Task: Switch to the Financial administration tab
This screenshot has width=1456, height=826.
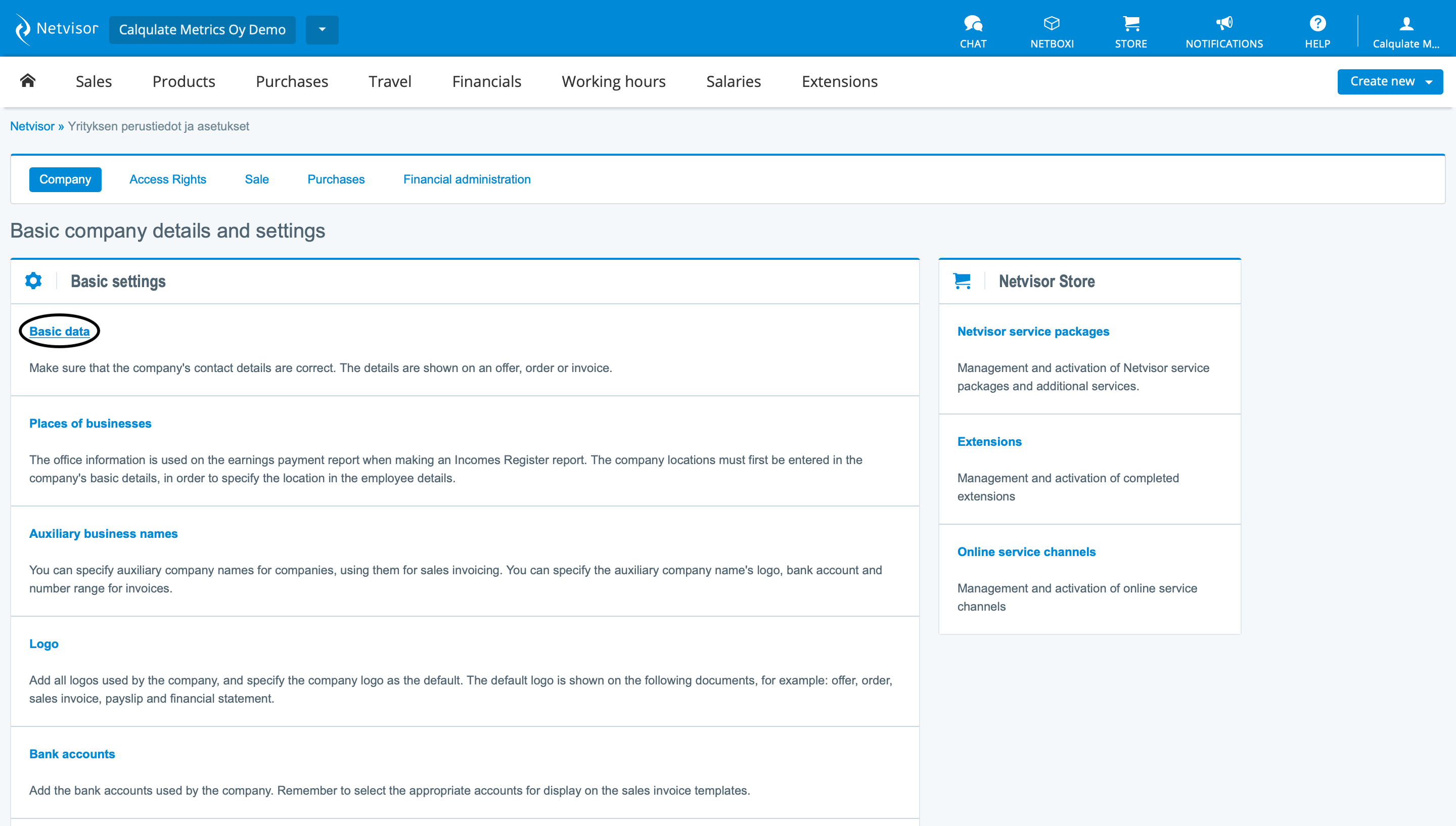Action: click(x=466, y=179)
